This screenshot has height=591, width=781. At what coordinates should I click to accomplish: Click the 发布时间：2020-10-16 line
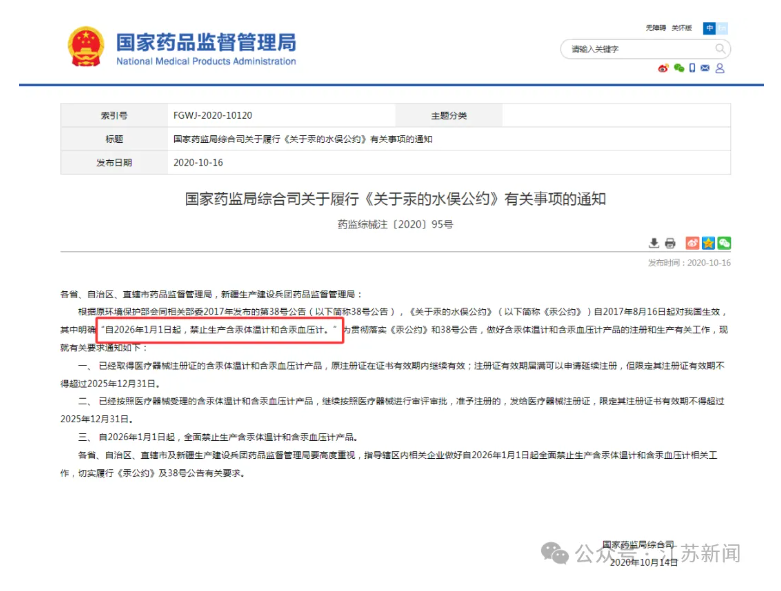[689, 263]
